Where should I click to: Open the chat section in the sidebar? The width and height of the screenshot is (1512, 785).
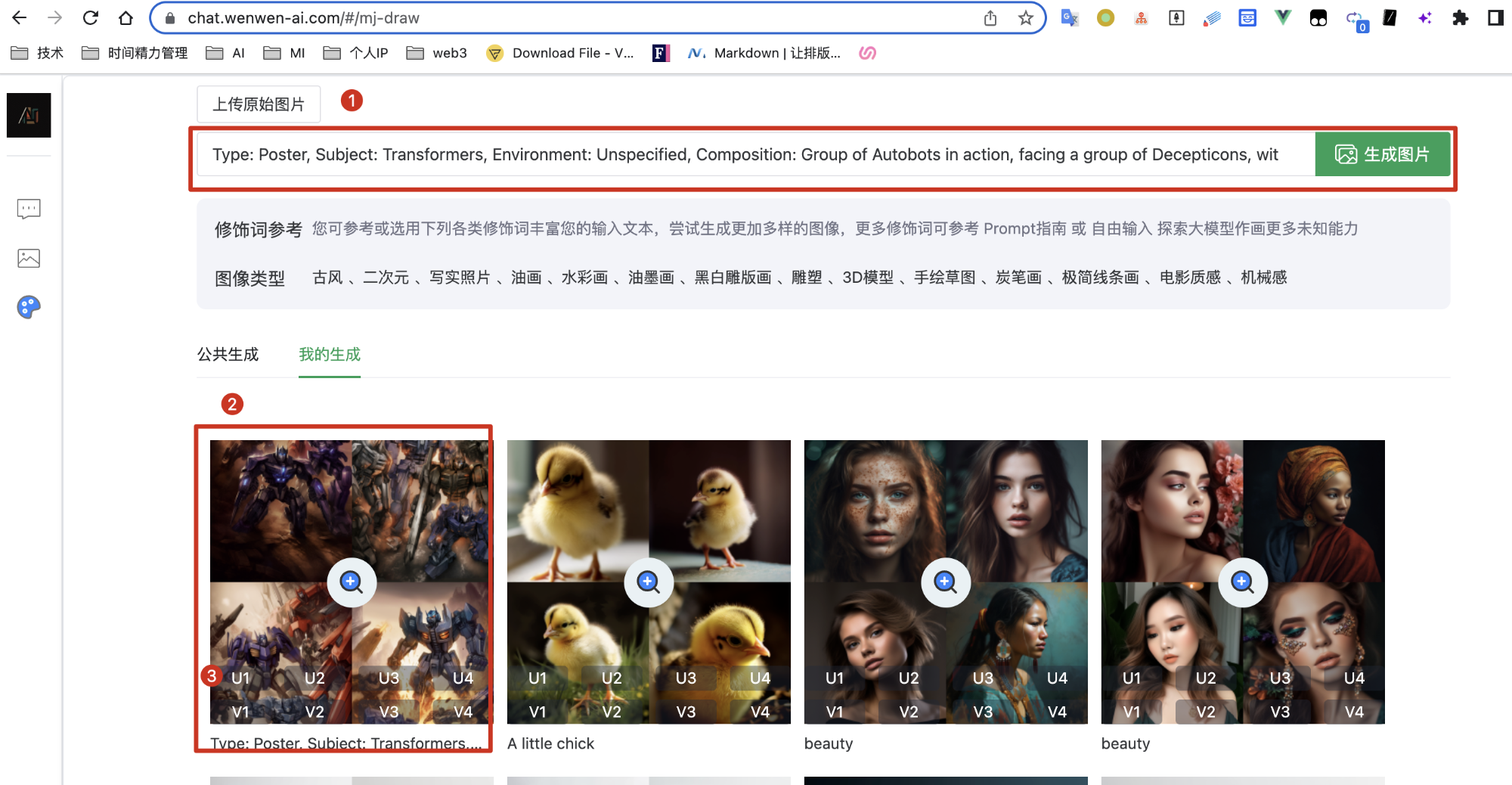coord(29,209)
